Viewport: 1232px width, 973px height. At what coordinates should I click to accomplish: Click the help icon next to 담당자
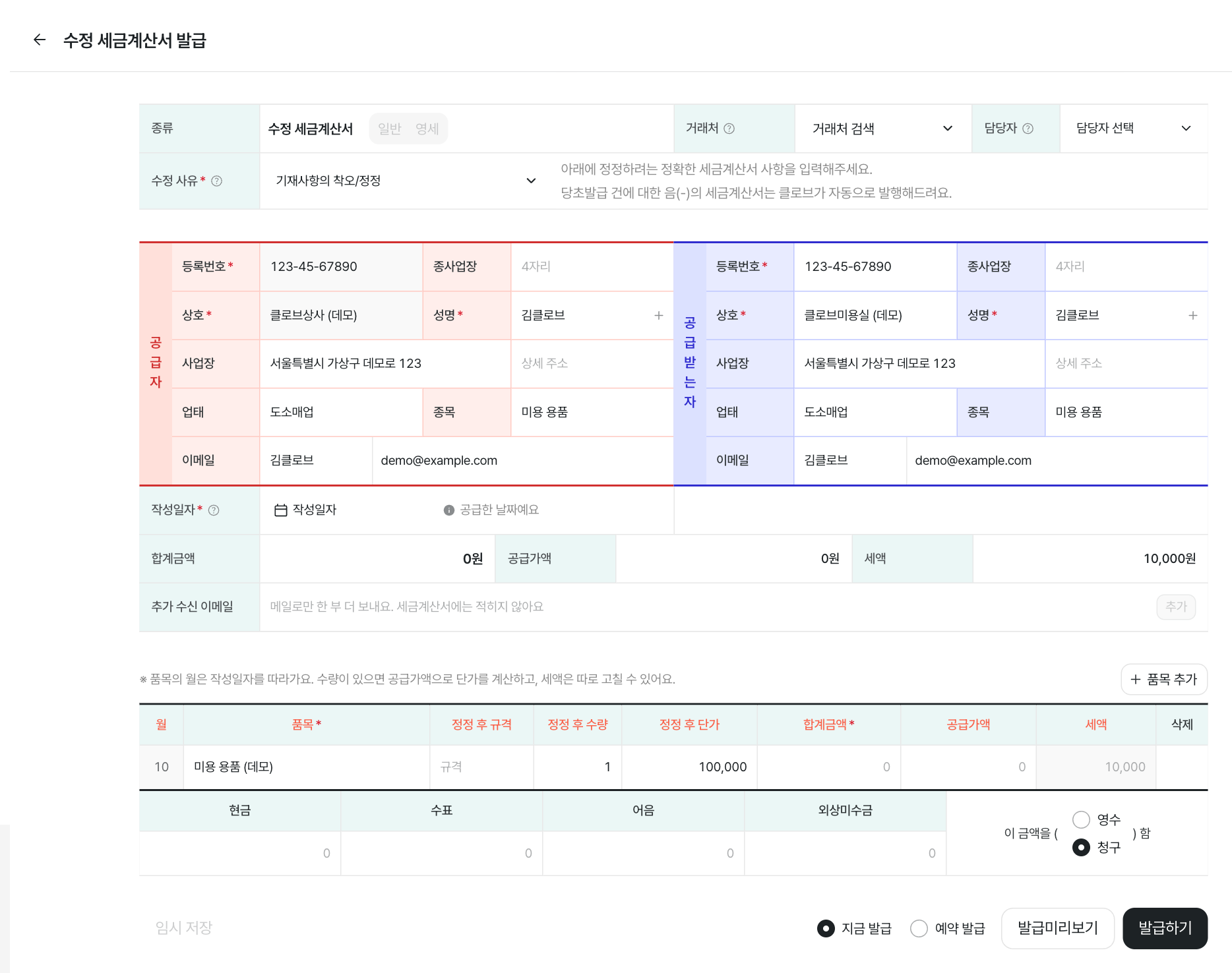1028,129
